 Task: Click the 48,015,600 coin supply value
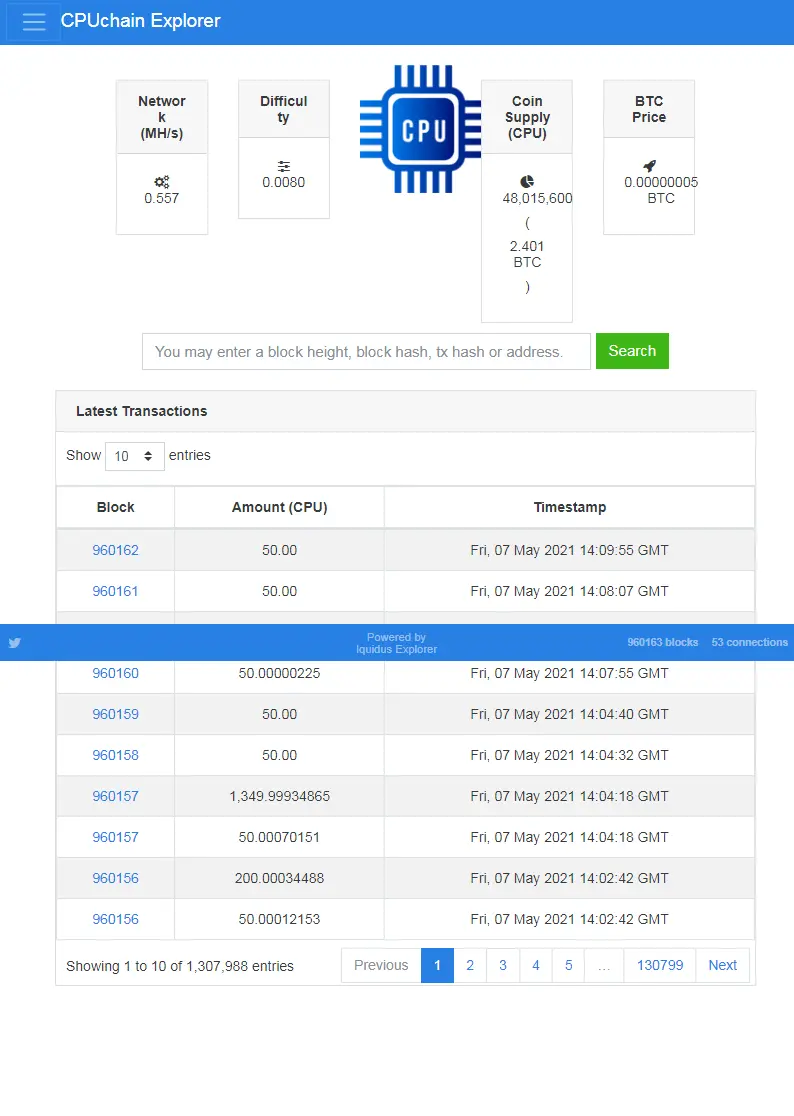[x=537, y=199]
